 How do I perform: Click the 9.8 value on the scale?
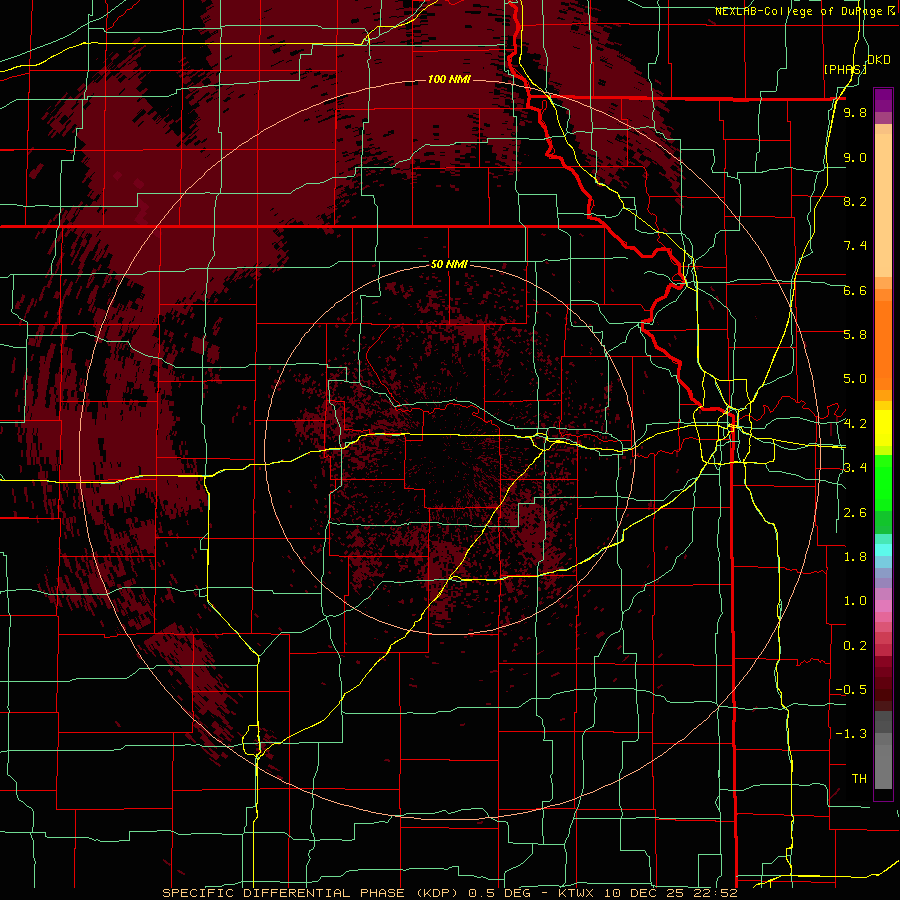click(x=855, y=112)
